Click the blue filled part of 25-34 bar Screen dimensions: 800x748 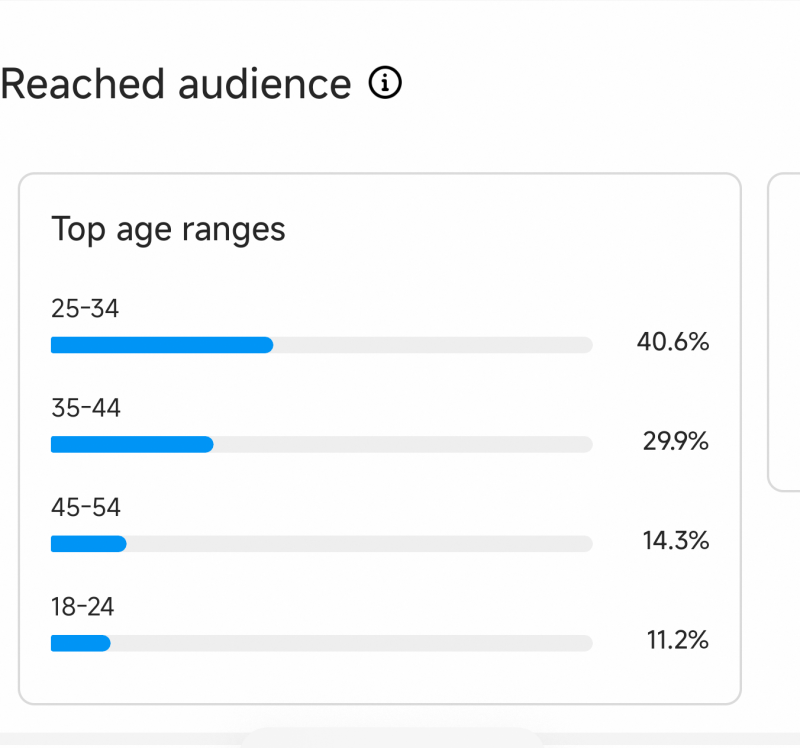pyautogui.click(x=161, y=345)
